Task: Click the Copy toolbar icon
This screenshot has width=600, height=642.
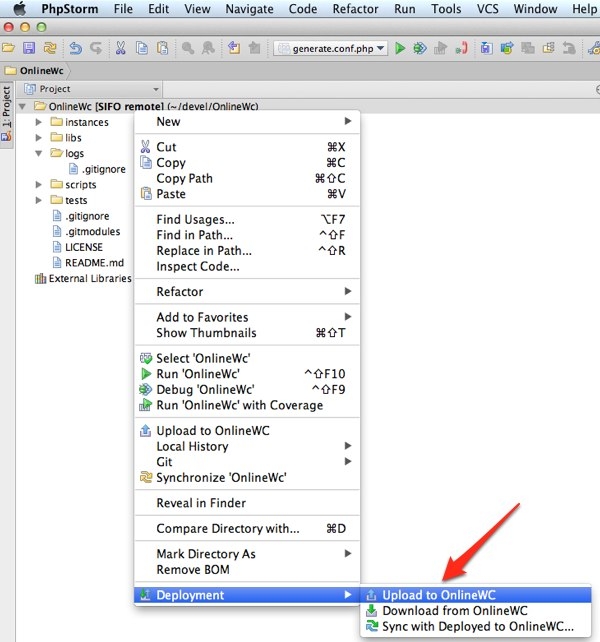Action: [142, 48]
